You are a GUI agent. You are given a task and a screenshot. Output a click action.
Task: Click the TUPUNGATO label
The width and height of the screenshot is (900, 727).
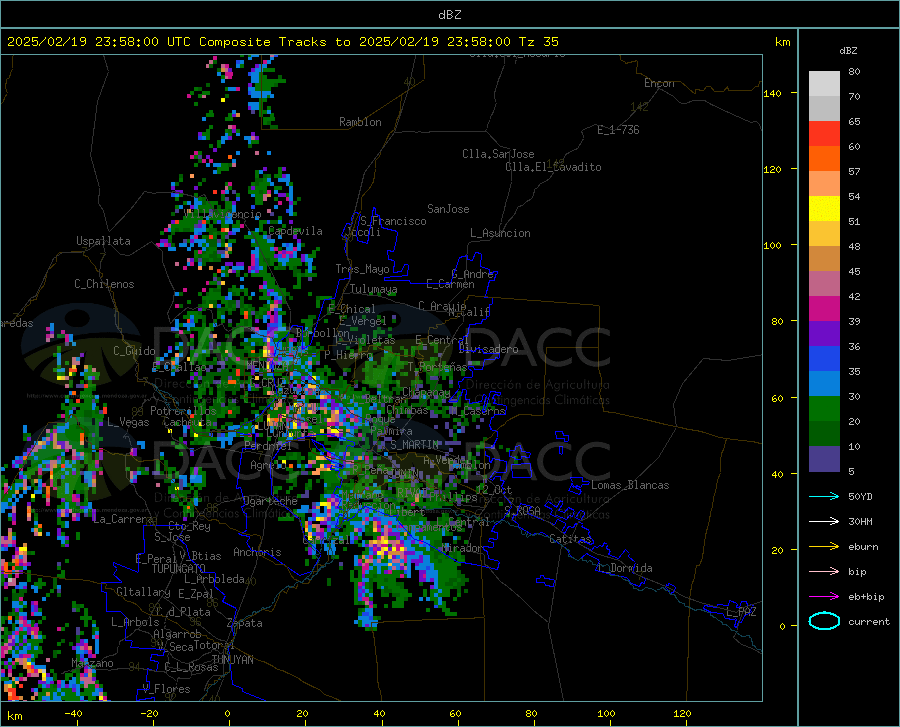coord(179,569)
